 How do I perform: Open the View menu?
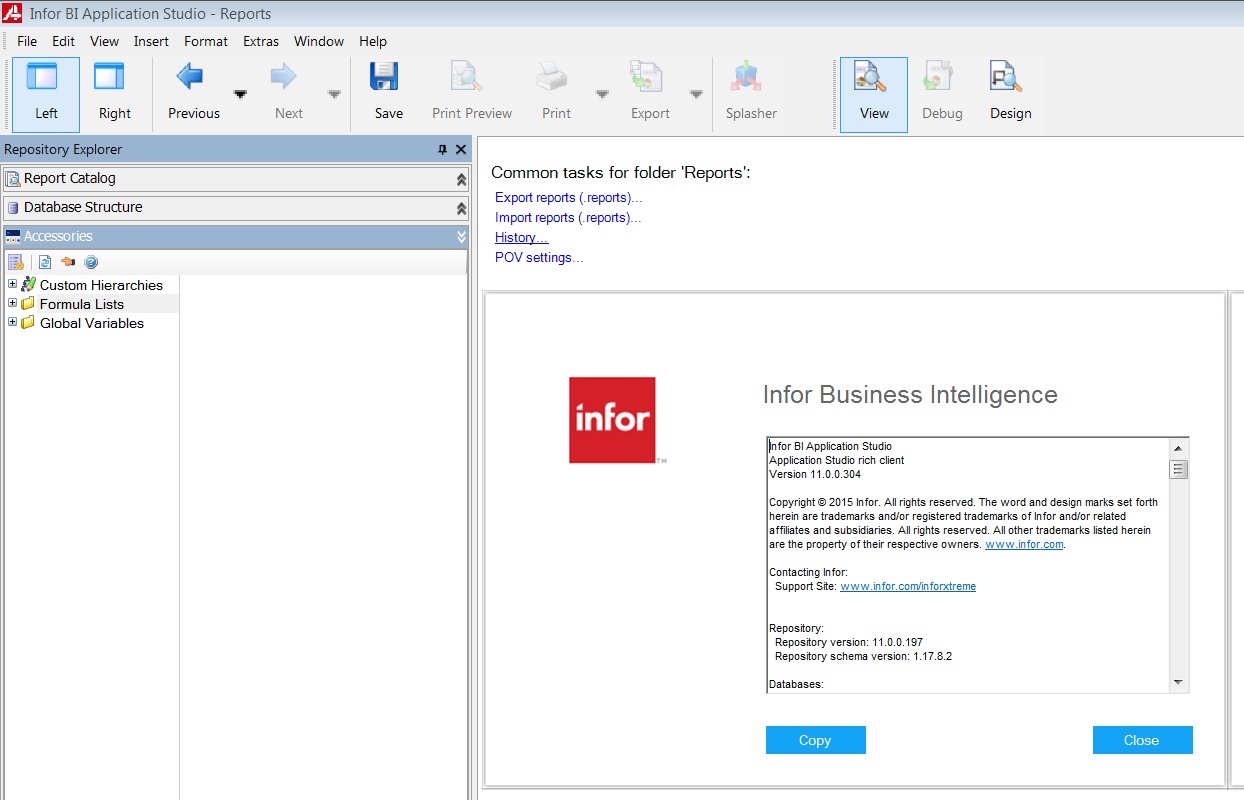[x=104, y=41]
